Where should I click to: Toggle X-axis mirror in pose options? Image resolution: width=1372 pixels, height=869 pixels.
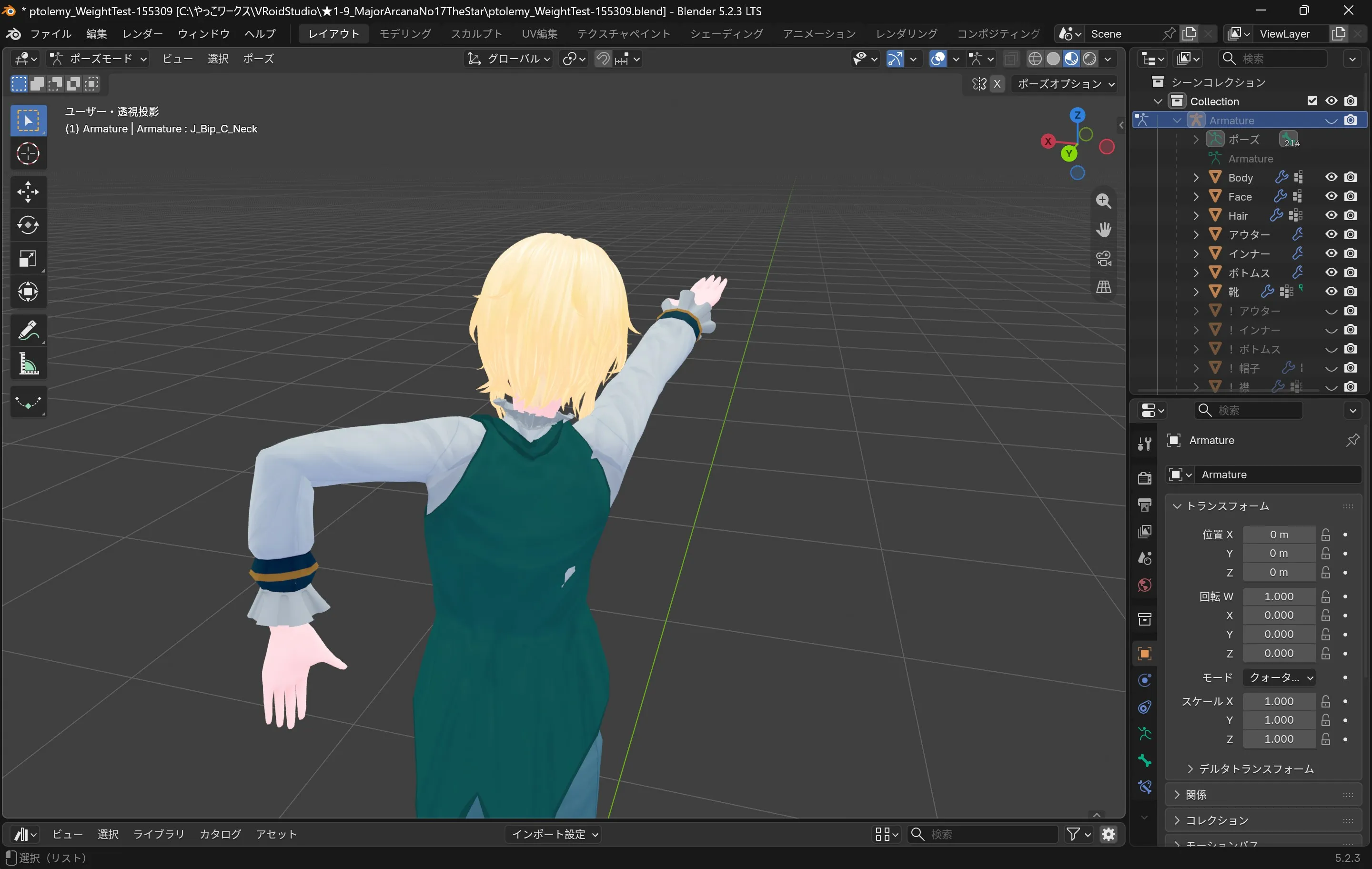tap(997, 84)
